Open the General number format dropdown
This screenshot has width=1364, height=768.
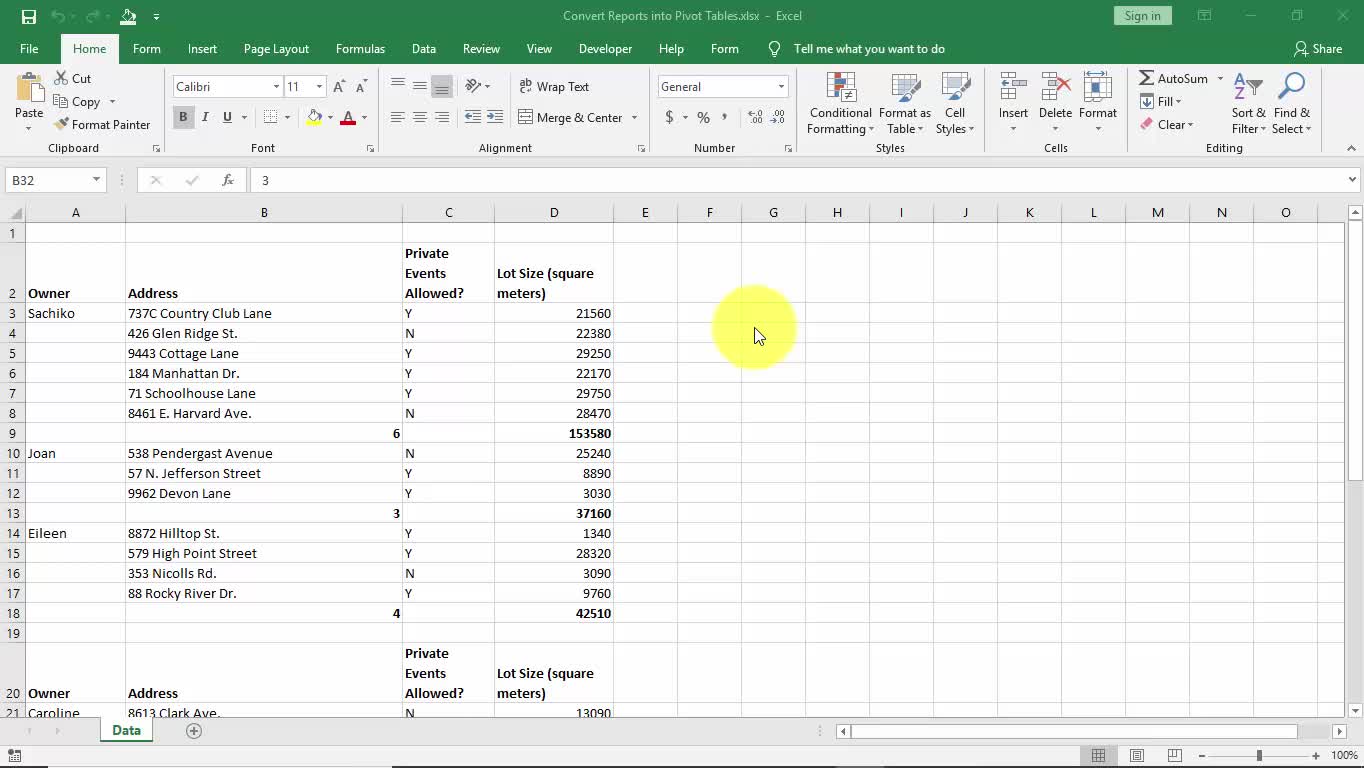[x=781, y=87]
